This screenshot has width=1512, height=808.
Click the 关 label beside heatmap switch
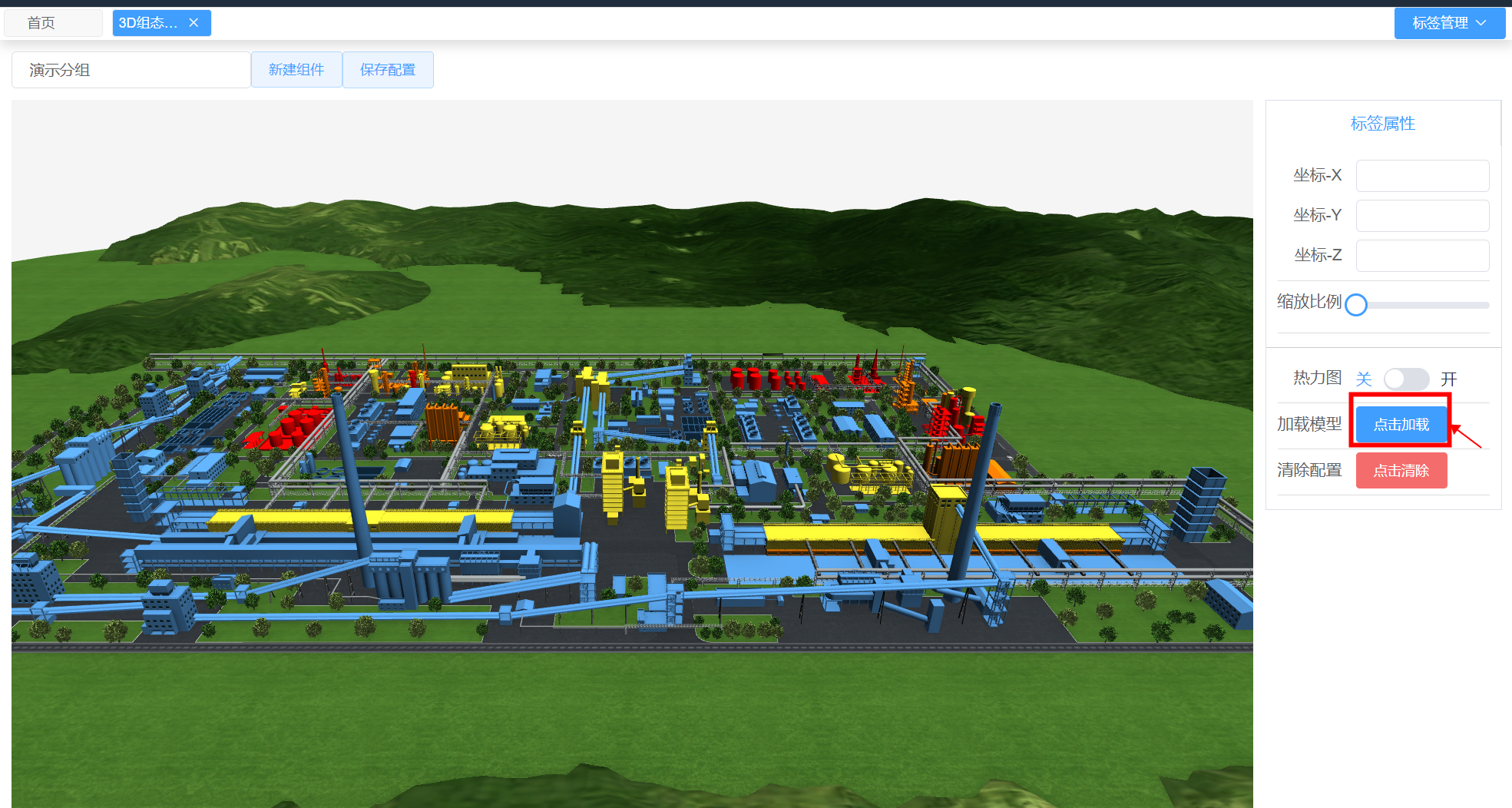click(1363, 379)
